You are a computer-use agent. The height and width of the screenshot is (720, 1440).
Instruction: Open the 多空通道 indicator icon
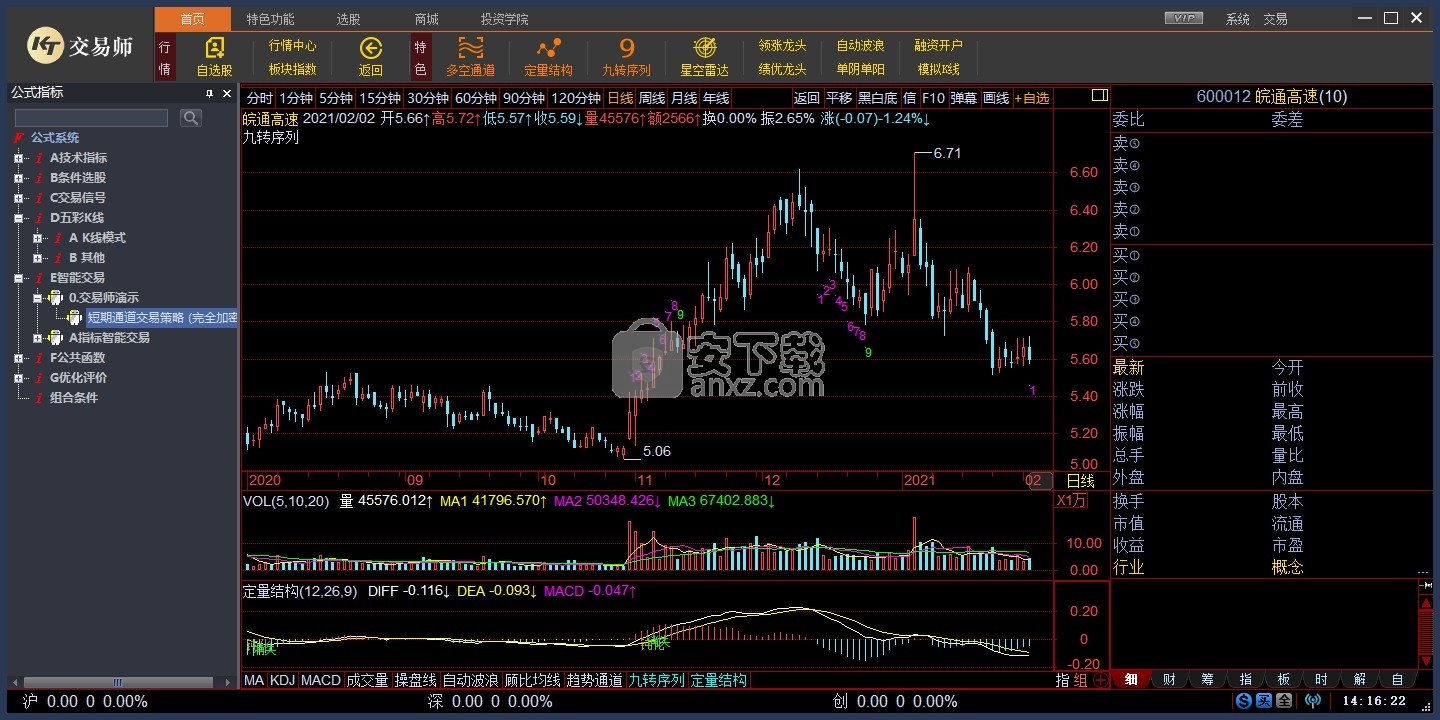[x=471, y=48]
